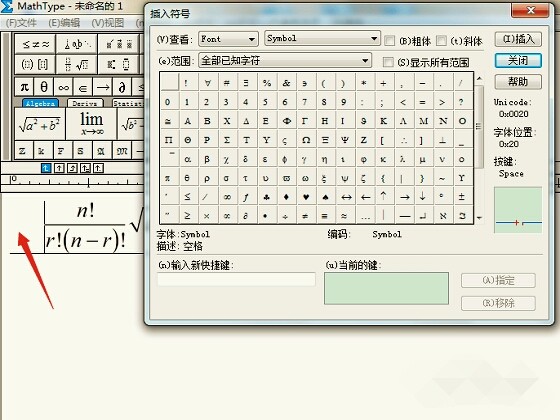The height and width of the screenshot is (420, 560).
Task: Open the Font view dropdown
Action: (228, 39)
